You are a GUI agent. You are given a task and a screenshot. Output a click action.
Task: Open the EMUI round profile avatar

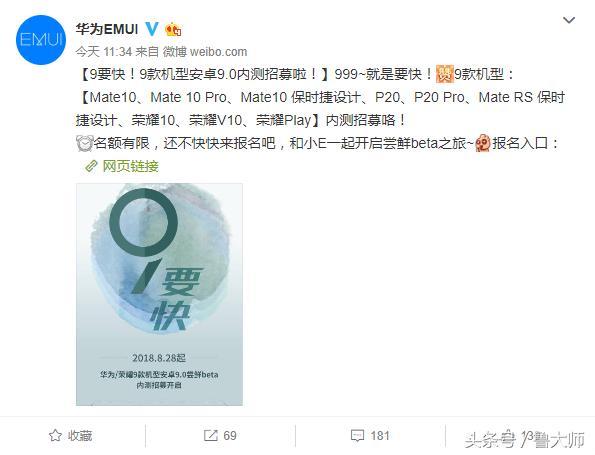[41, 39]
